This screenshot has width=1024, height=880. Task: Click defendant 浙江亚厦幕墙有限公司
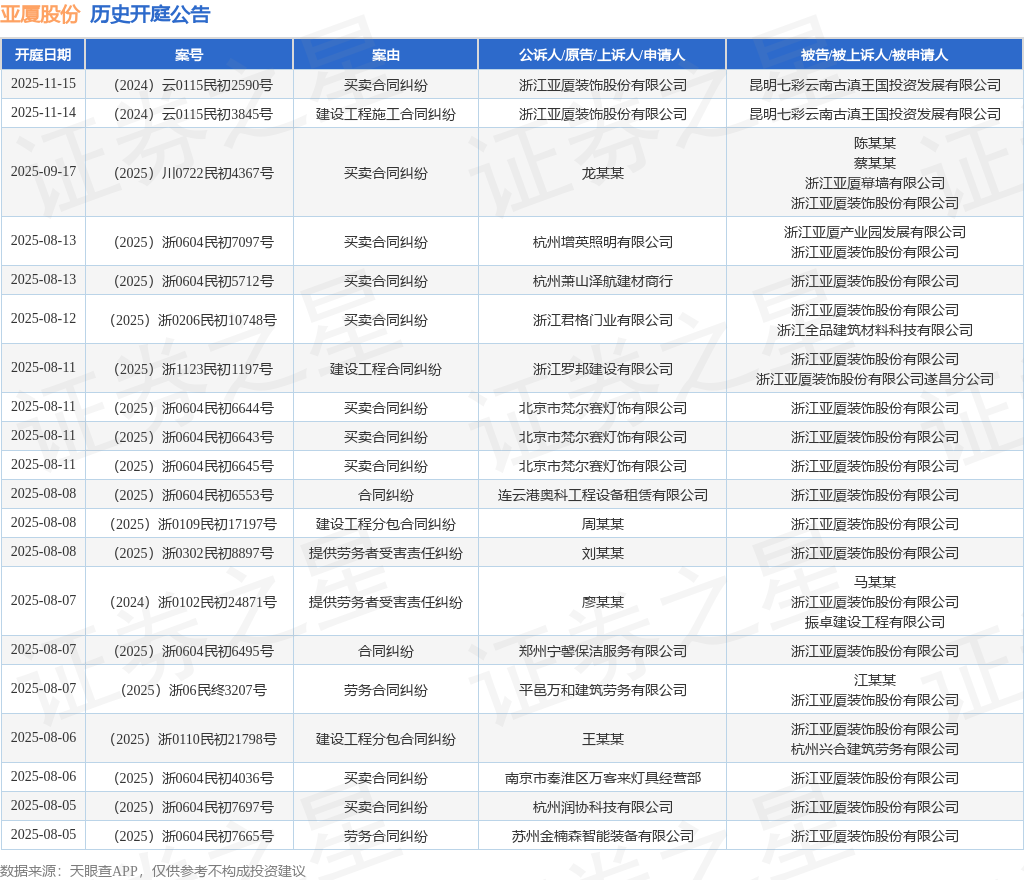(874, 183)
